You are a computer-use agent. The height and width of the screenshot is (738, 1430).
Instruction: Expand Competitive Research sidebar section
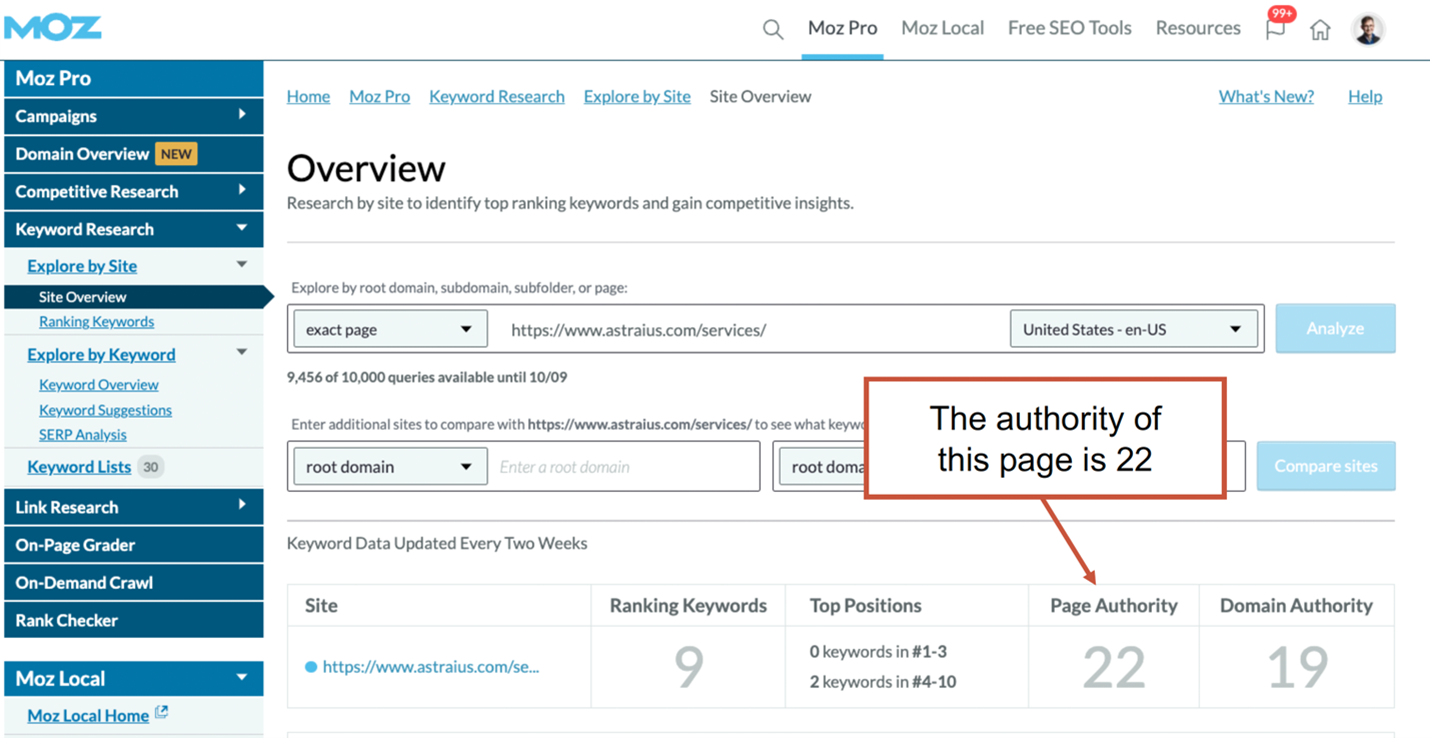[134, 191]
